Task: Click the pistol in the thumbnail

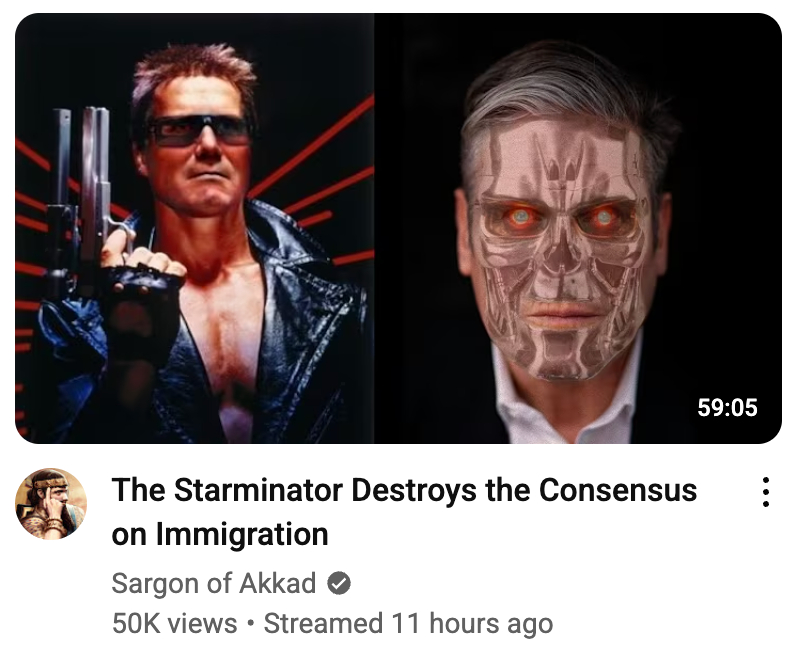Action: (x=87, y=195)
